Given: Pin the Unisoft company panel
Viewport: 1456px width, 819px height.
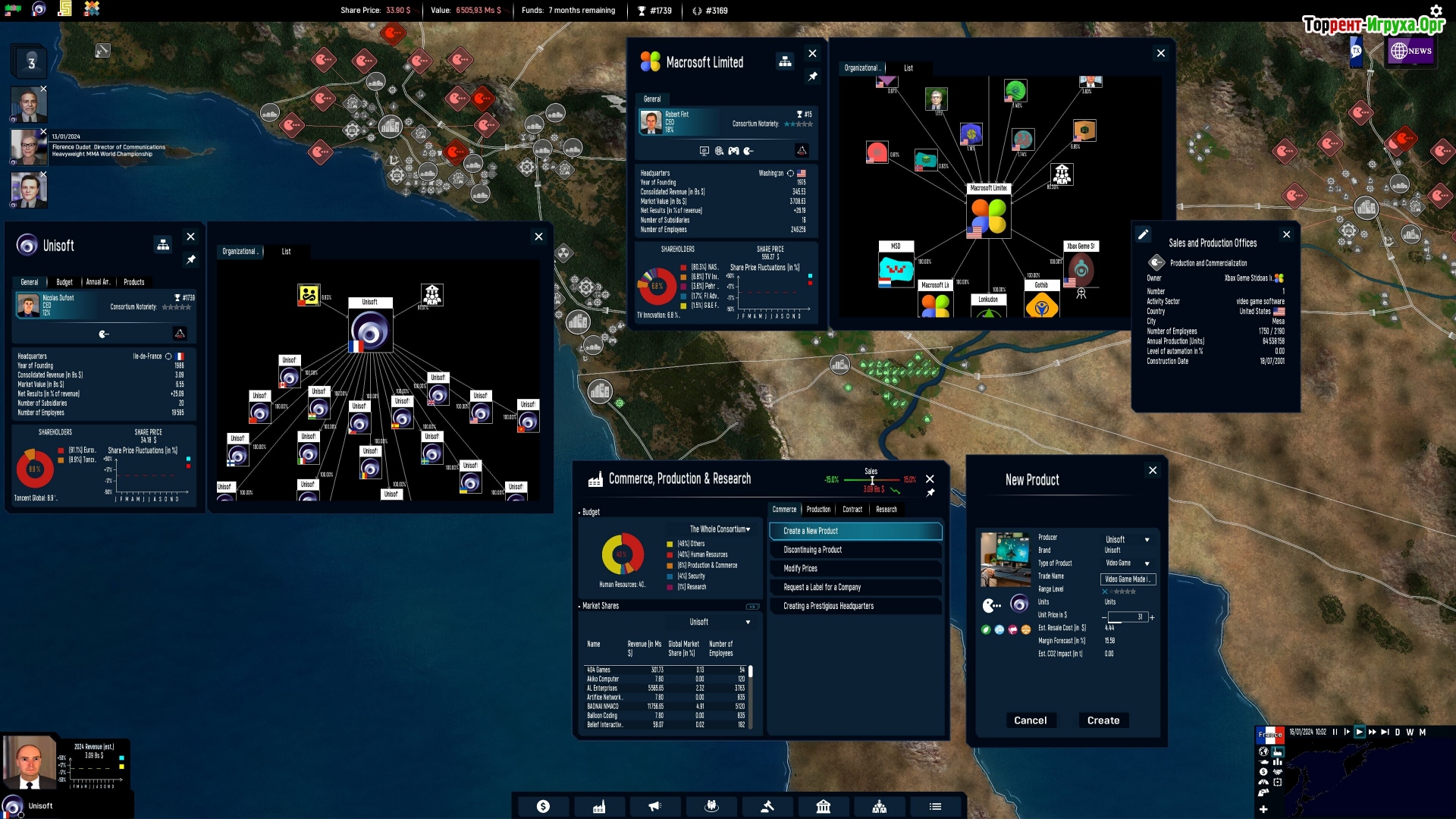Looking at the screenshot, I should [x=191, y=259].
